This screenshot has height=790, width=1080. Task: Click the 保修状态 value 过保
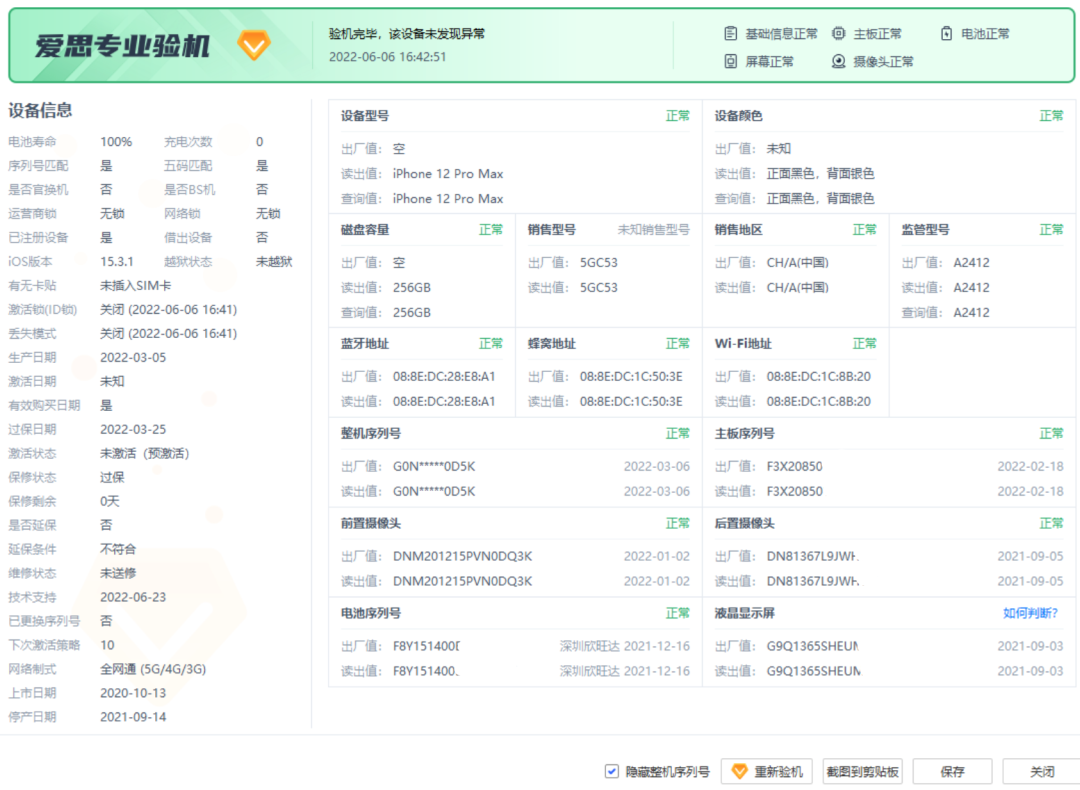pos(112,477)
